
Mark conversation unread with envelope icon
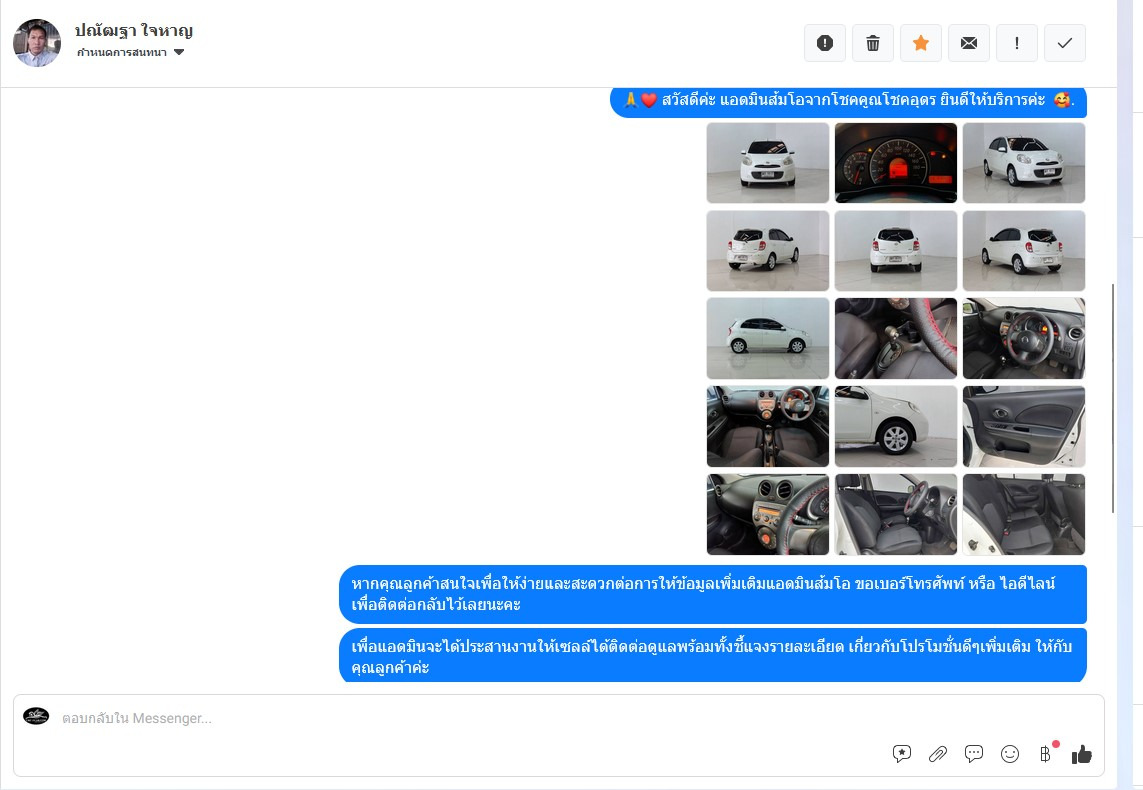(969, 43)
